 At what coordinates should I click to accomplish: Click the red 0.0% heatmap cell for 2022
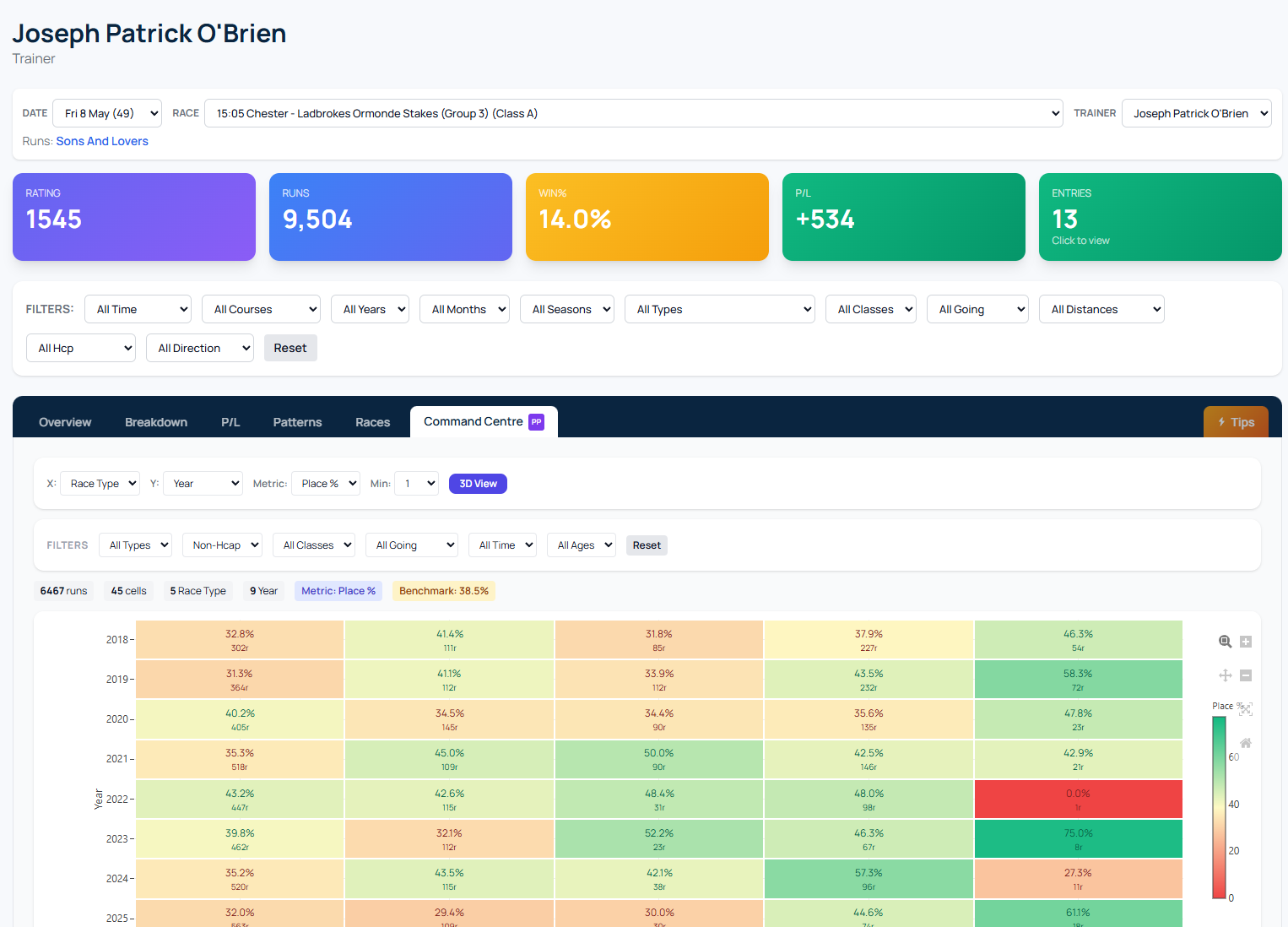(x=1079, y=800)
